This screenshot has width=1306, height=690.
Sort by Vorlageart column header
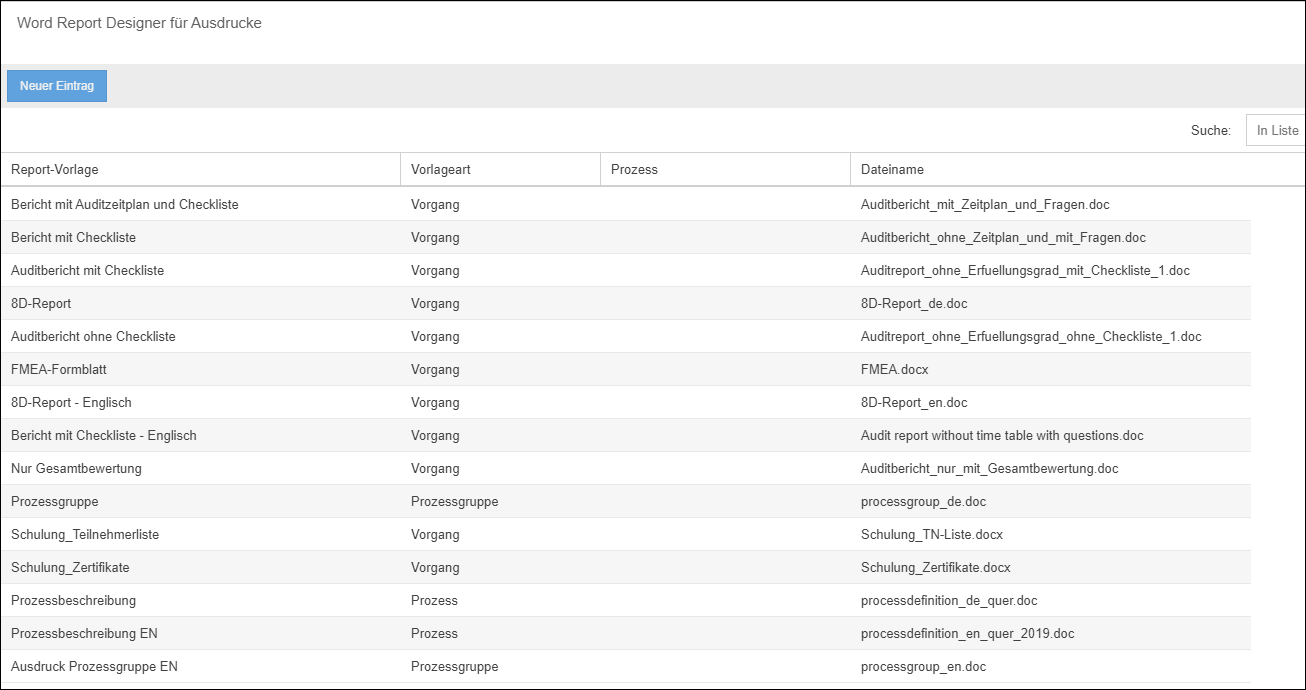tap(441, 170)
